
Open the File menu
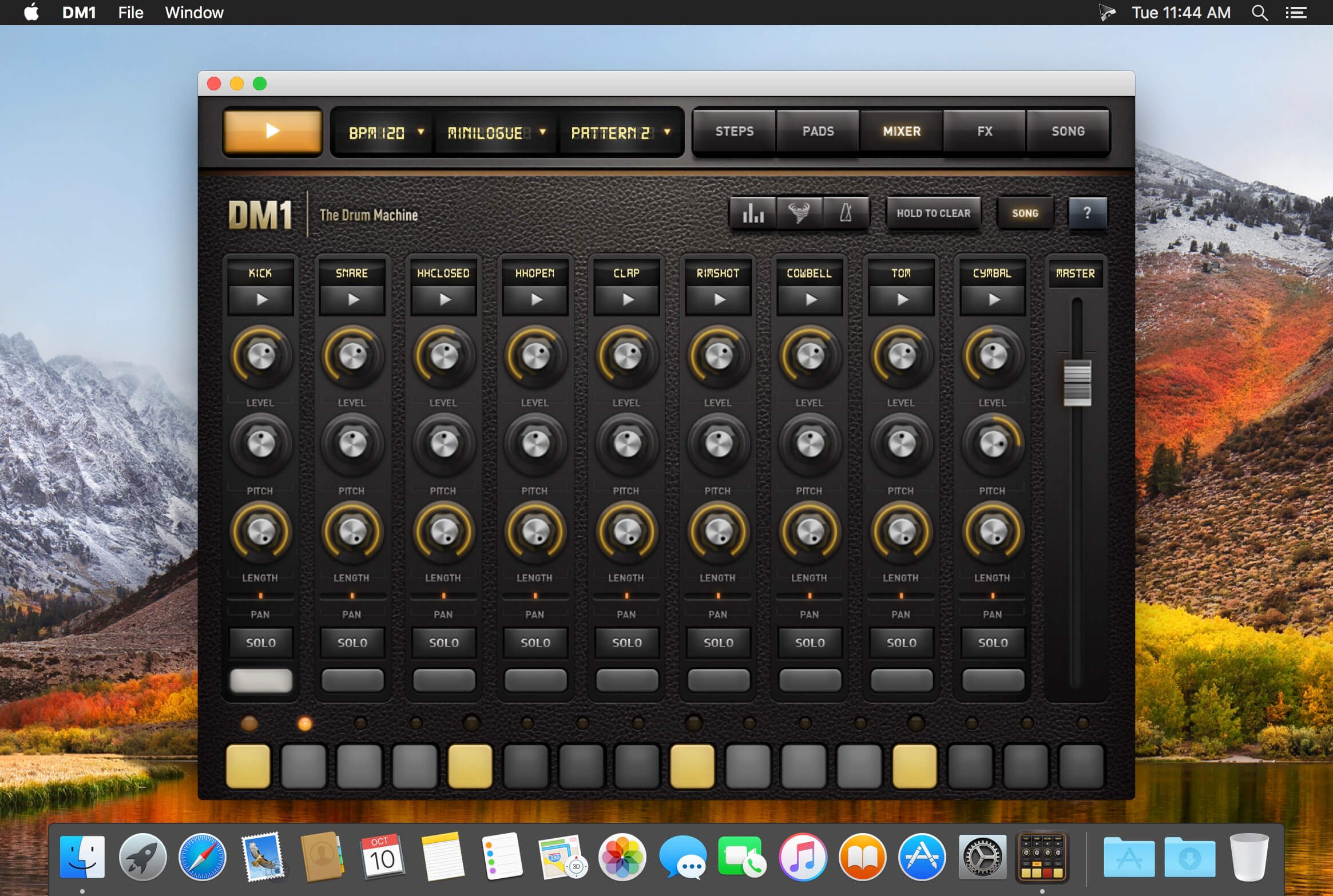(130, 13)
